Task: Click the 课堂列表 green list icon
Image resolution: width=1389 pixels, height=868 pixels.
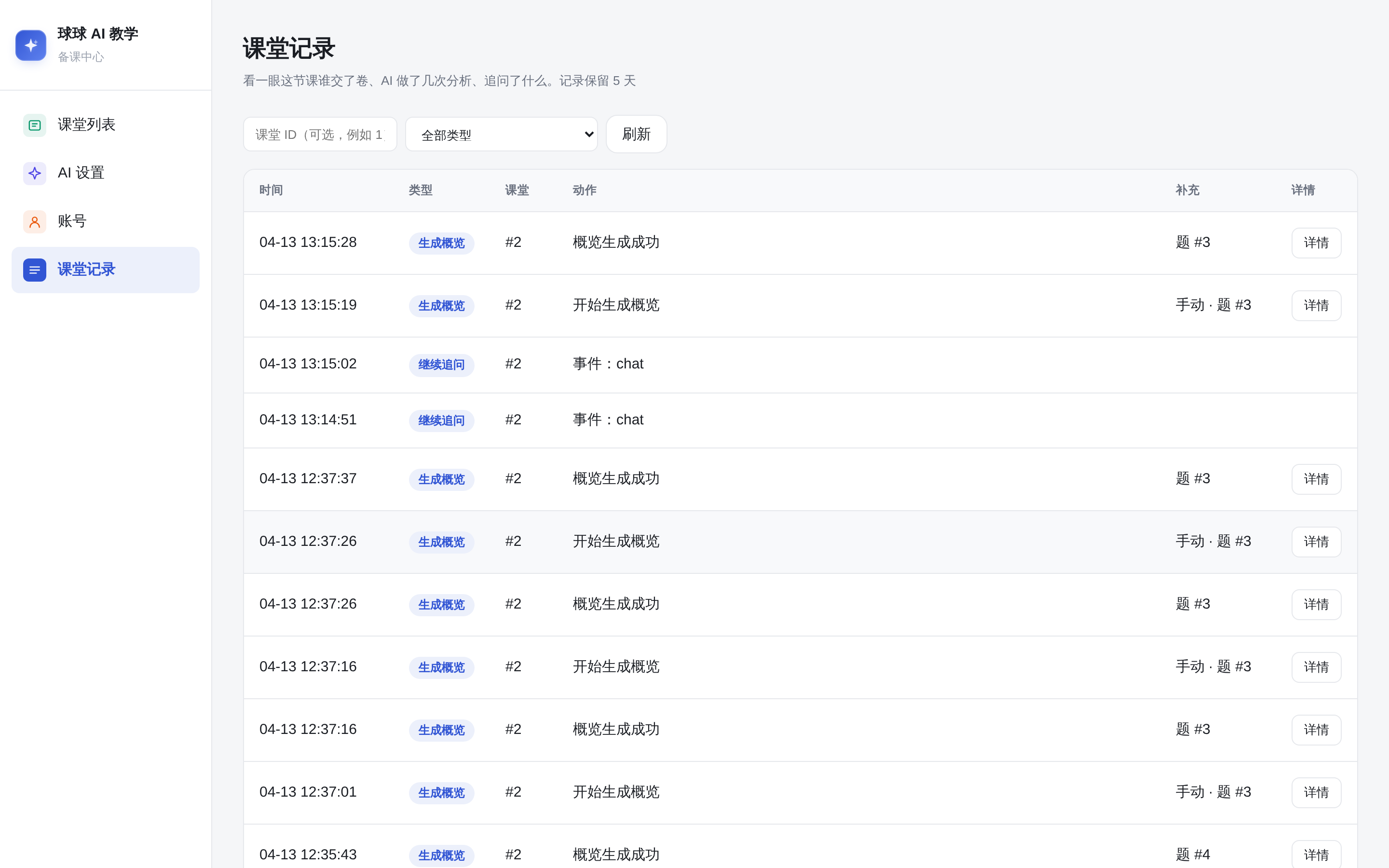Action: tap(34, 125)
